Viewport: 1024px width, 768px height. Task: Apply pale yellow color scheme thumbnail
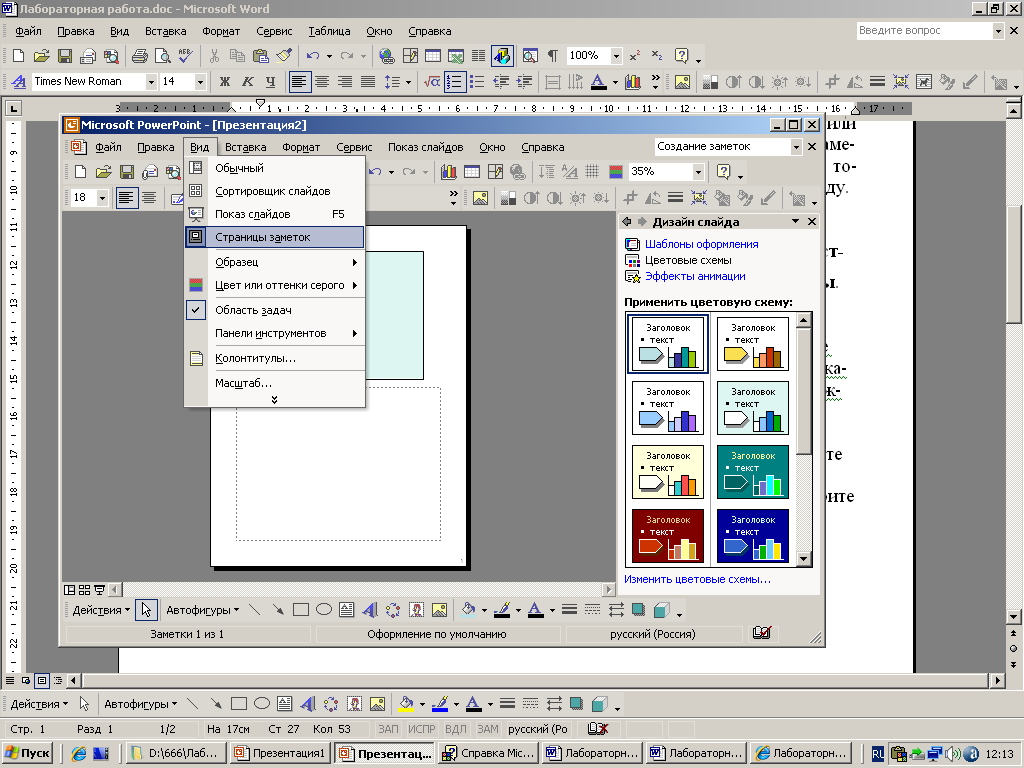tap(667, 472)
